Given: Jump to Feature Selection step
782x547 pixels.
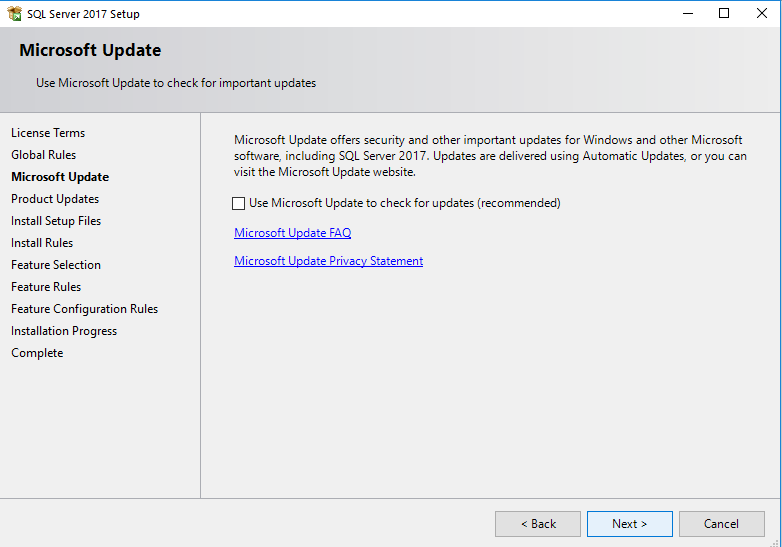Looking at the screenshot, I should pos(56,265).
